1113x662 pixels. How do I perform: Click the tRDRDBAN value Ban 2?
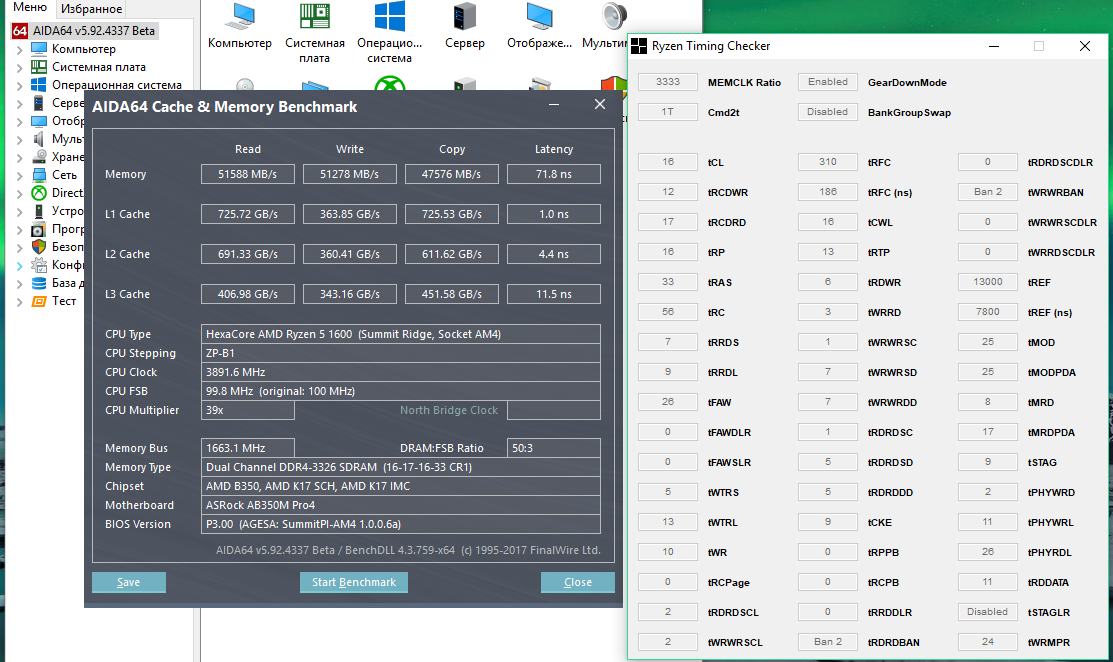coord(828,641)
